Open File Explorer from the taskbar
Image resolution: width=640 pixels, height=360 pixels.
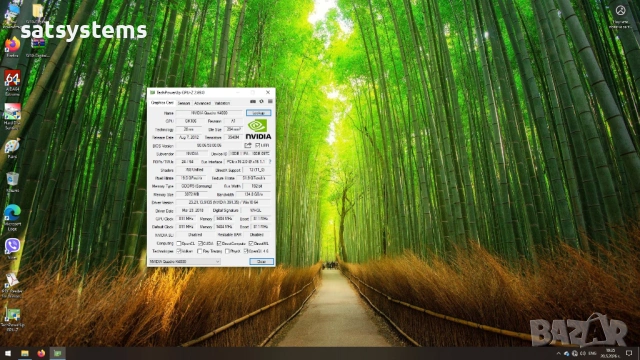coord(25,353)
